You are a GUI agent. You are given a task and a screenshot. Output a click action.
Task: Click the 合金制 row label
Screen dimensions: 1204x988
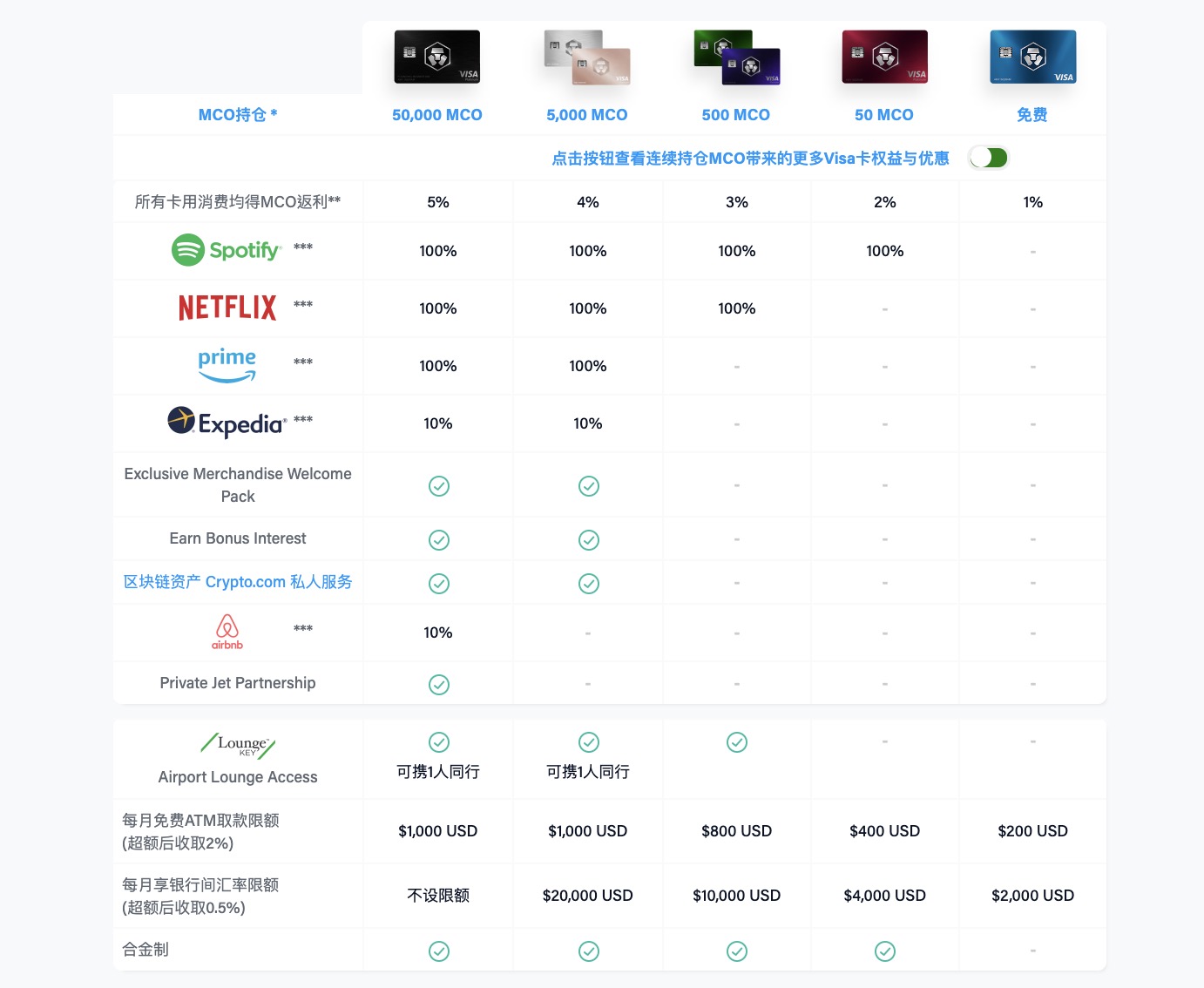tap(145, 950)
